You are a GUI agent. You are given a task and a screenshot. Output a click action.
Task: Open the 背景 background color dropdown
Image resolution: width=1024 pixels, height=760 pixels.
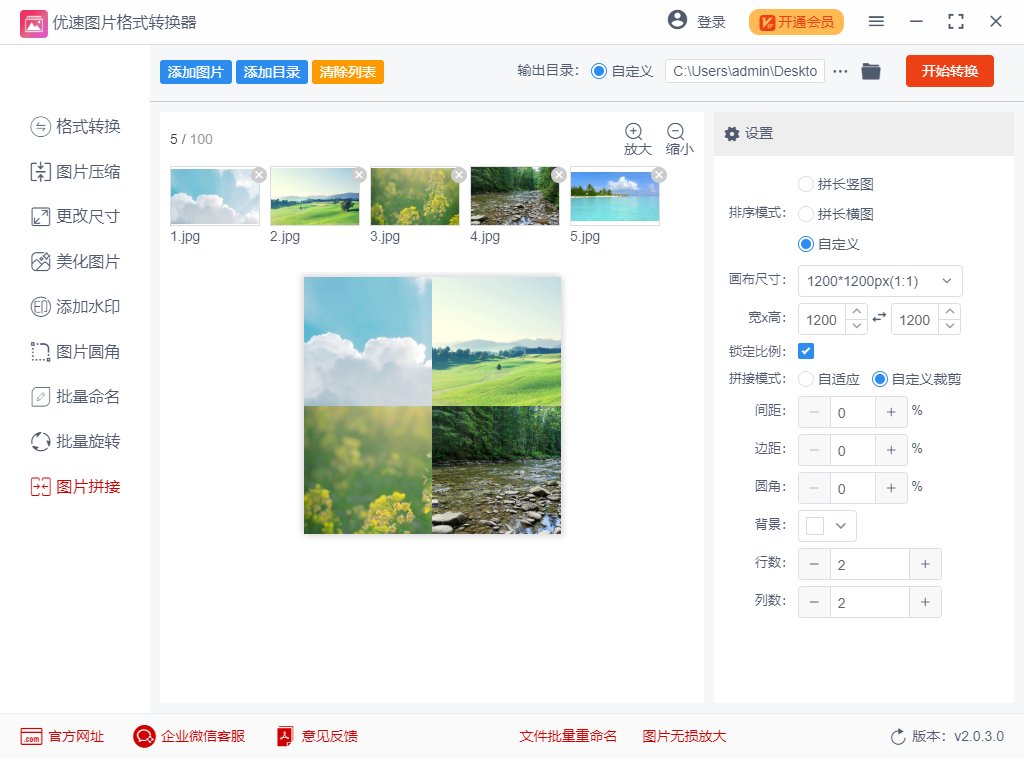tap(840, 526)
